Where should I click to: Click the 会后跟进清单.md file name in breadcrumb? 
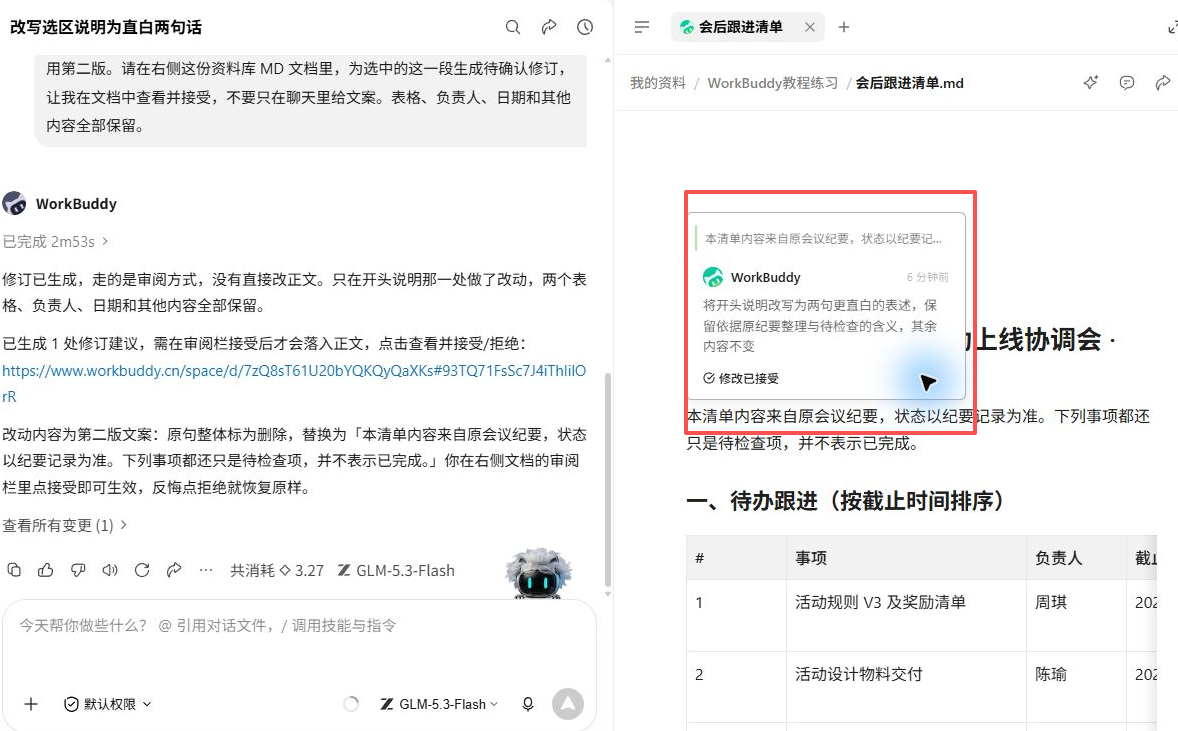909,83
